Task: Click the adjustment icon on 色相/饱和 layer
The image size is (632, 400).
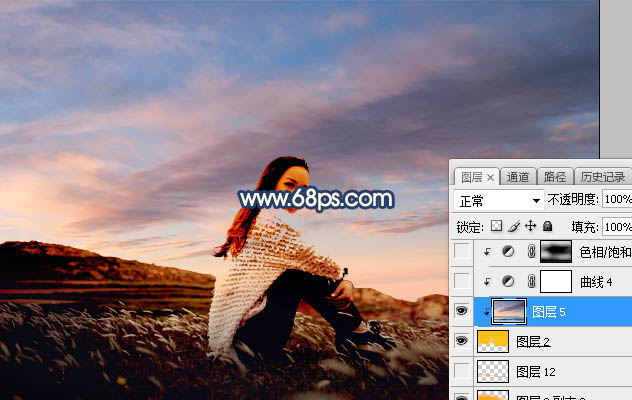Action: pos(508,252)
